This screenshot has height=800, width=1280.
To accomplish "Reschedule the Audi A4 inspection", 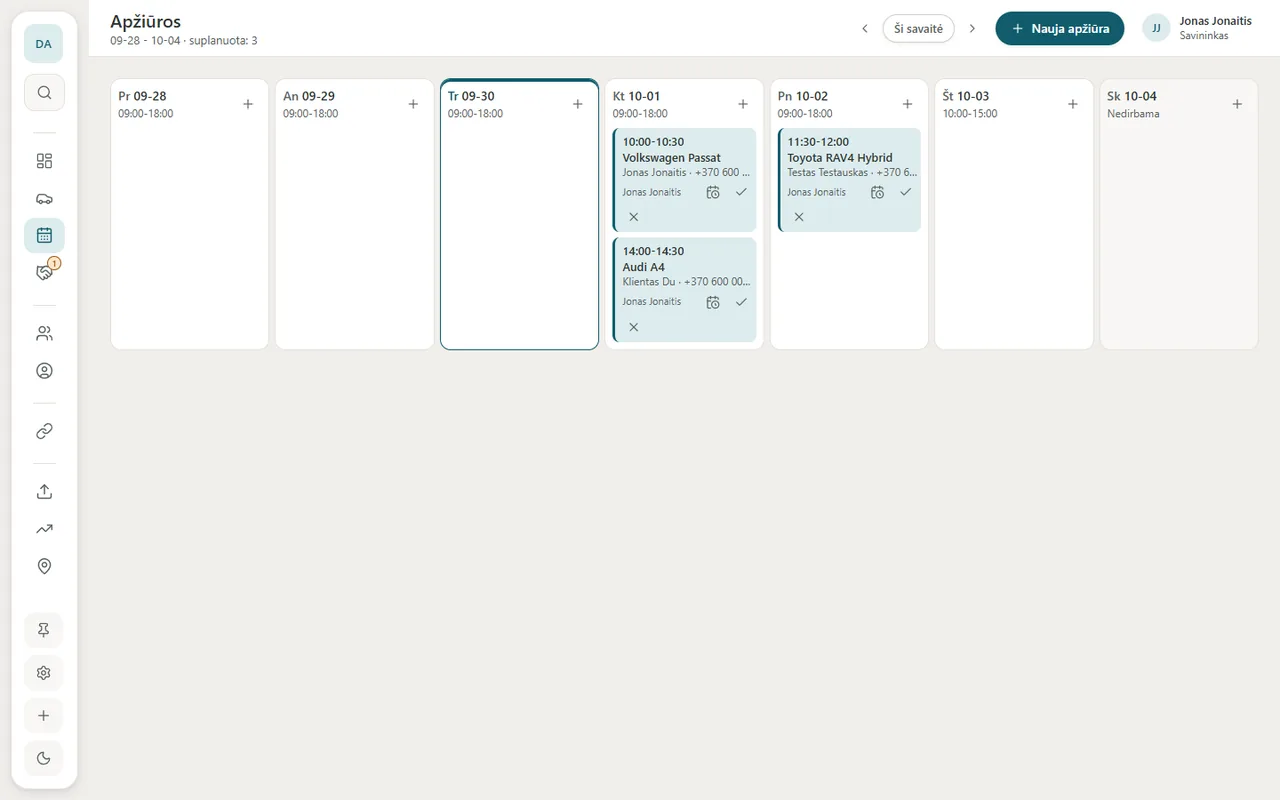I will click(x=713, y=302).
